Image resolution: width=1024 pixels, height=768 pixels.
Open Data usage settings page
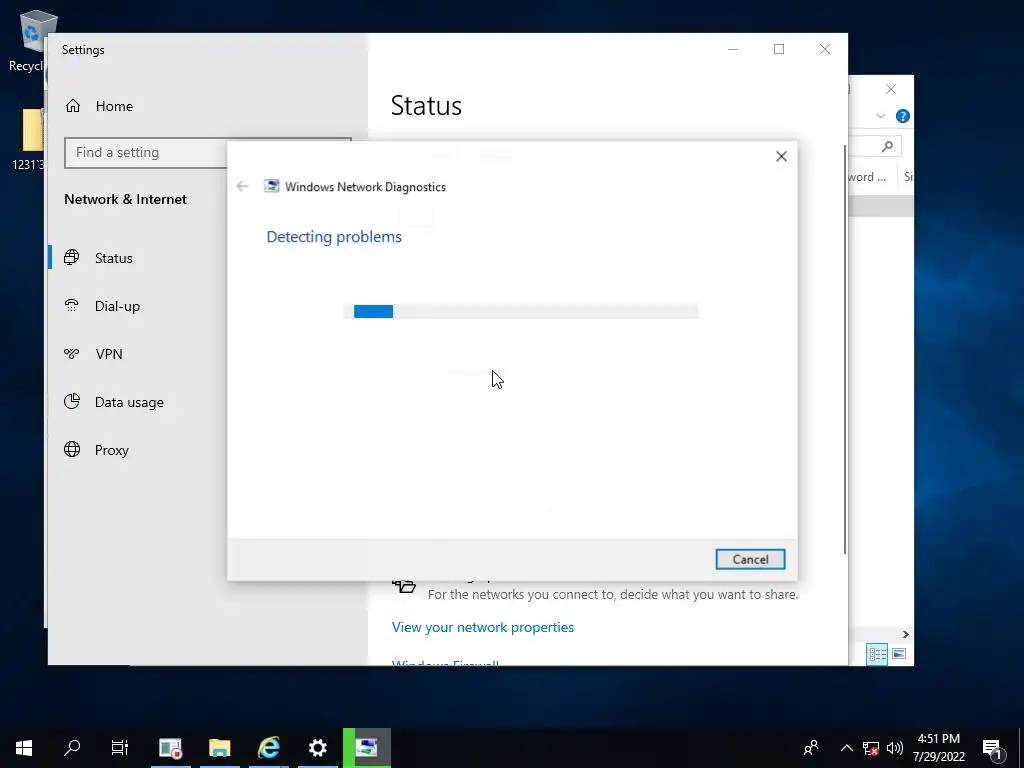click(129, 402)
